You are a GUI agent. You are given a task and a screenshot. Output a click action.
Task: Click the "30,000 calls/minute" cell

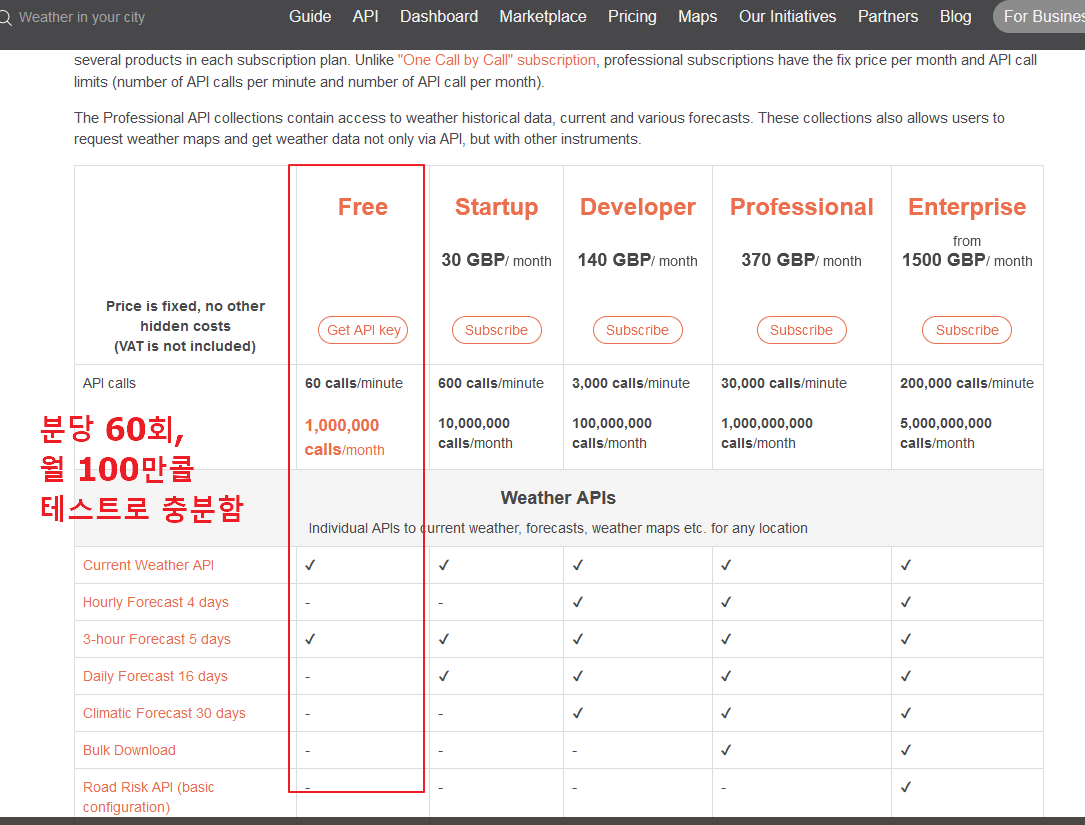pyautogui.click(x=783, y=383)
